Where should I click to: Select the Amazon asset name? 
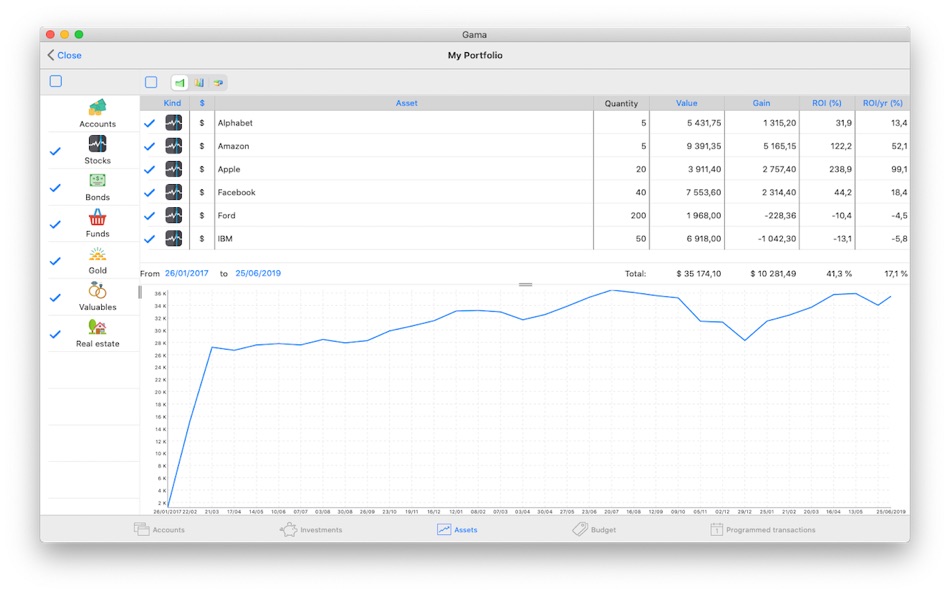tap(233, 146)
